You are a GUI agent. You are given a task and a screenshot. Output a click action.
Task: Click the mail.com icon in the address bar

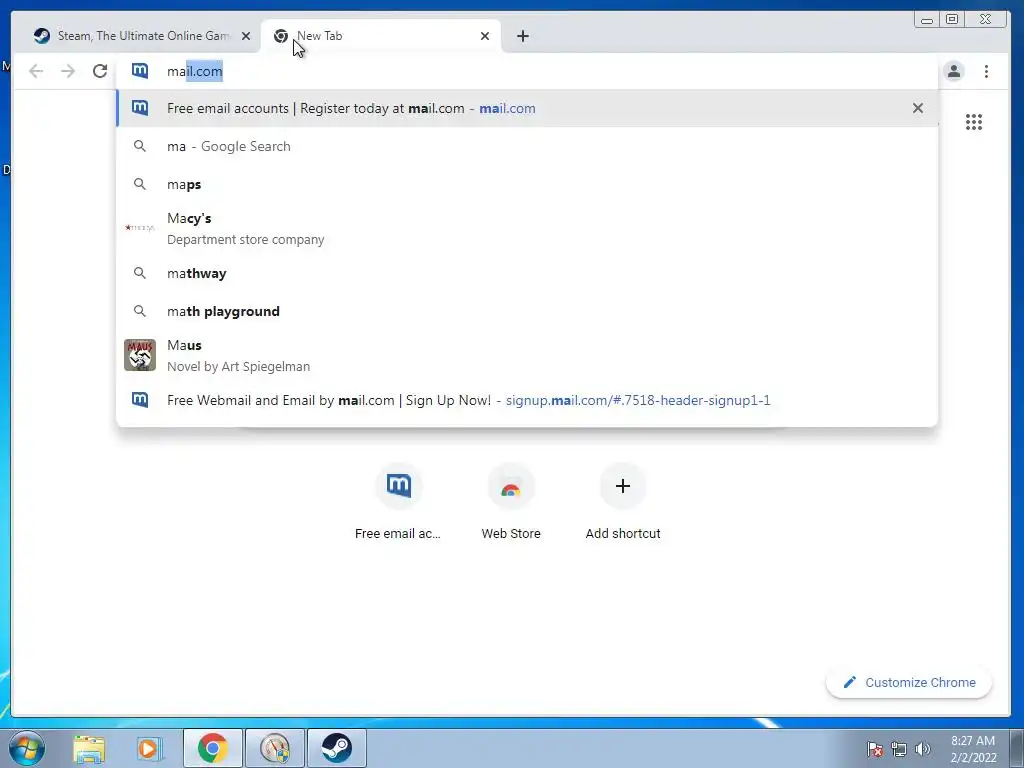pos(140,71)
